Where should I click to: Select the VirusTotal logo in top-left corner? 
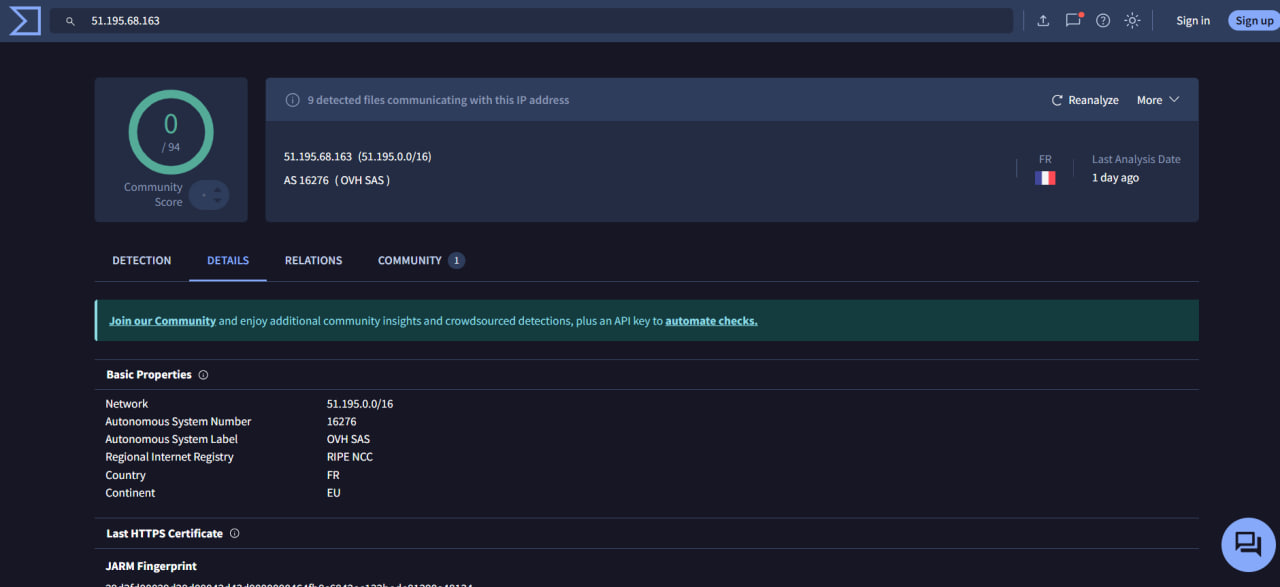(x=24, y=20)
